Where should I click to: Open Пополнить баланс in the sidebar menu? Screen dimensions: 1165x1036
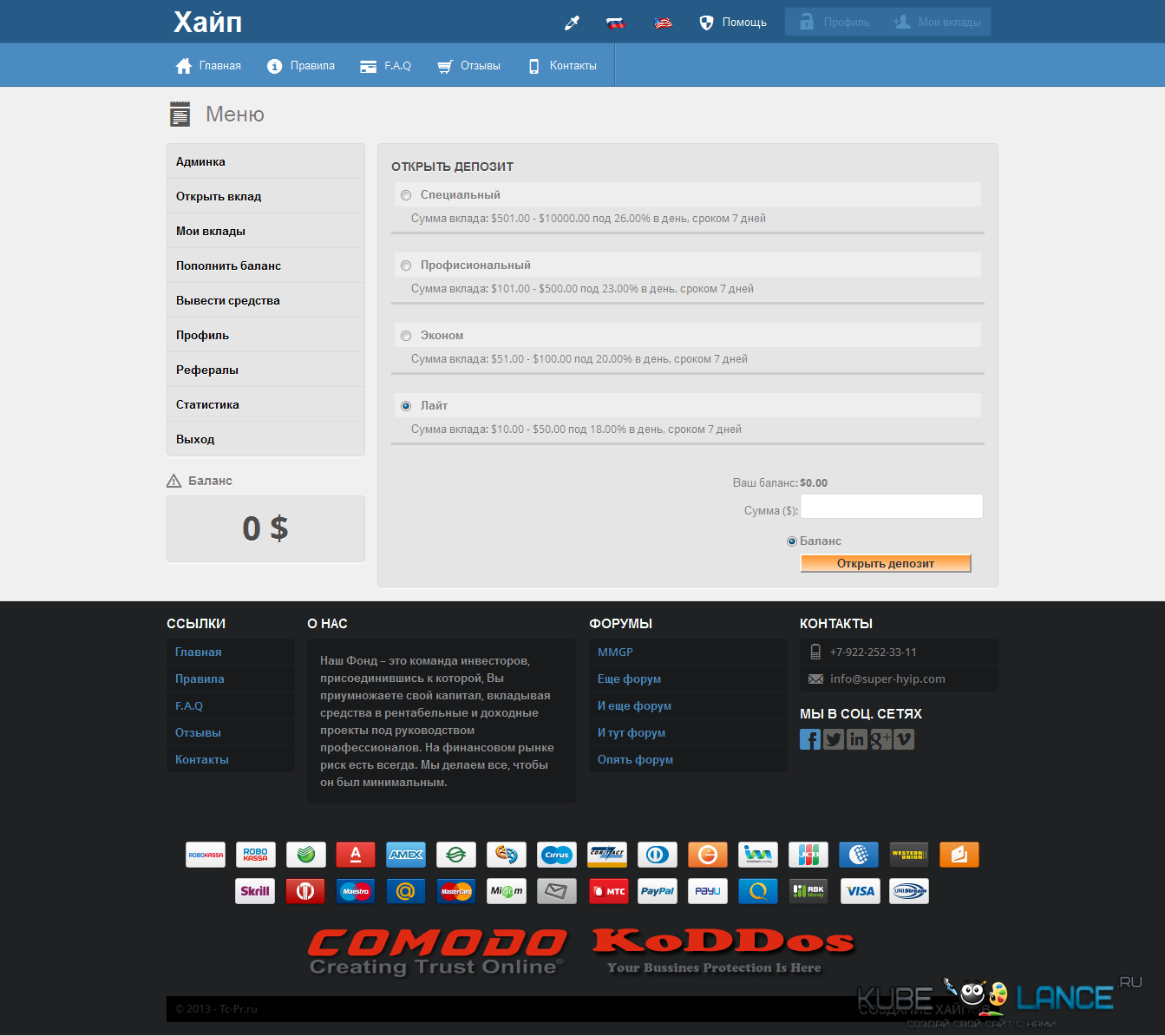tap(228, 266)
